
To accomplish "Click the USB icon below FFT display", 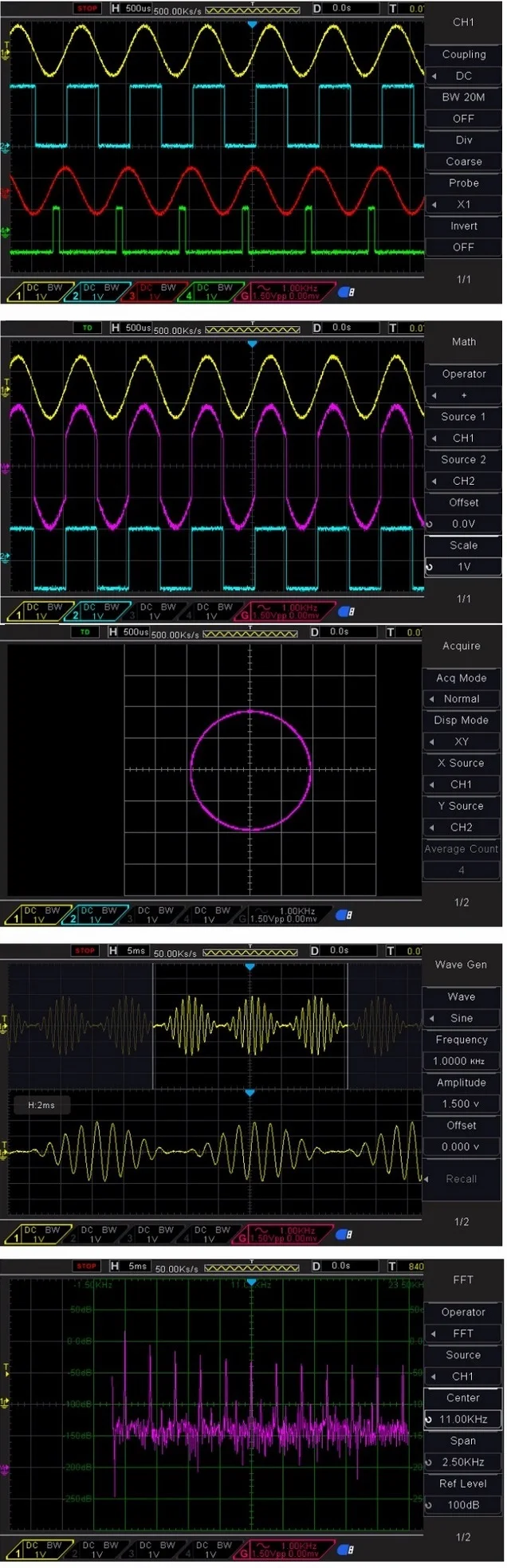I will 345,1550.
